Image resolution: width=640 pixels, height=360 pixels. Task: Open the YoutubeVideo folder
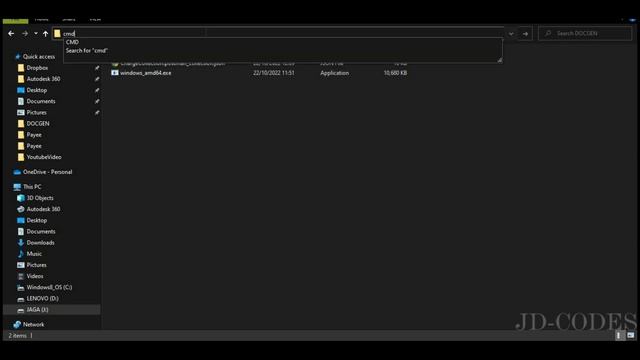pos(44,157)
